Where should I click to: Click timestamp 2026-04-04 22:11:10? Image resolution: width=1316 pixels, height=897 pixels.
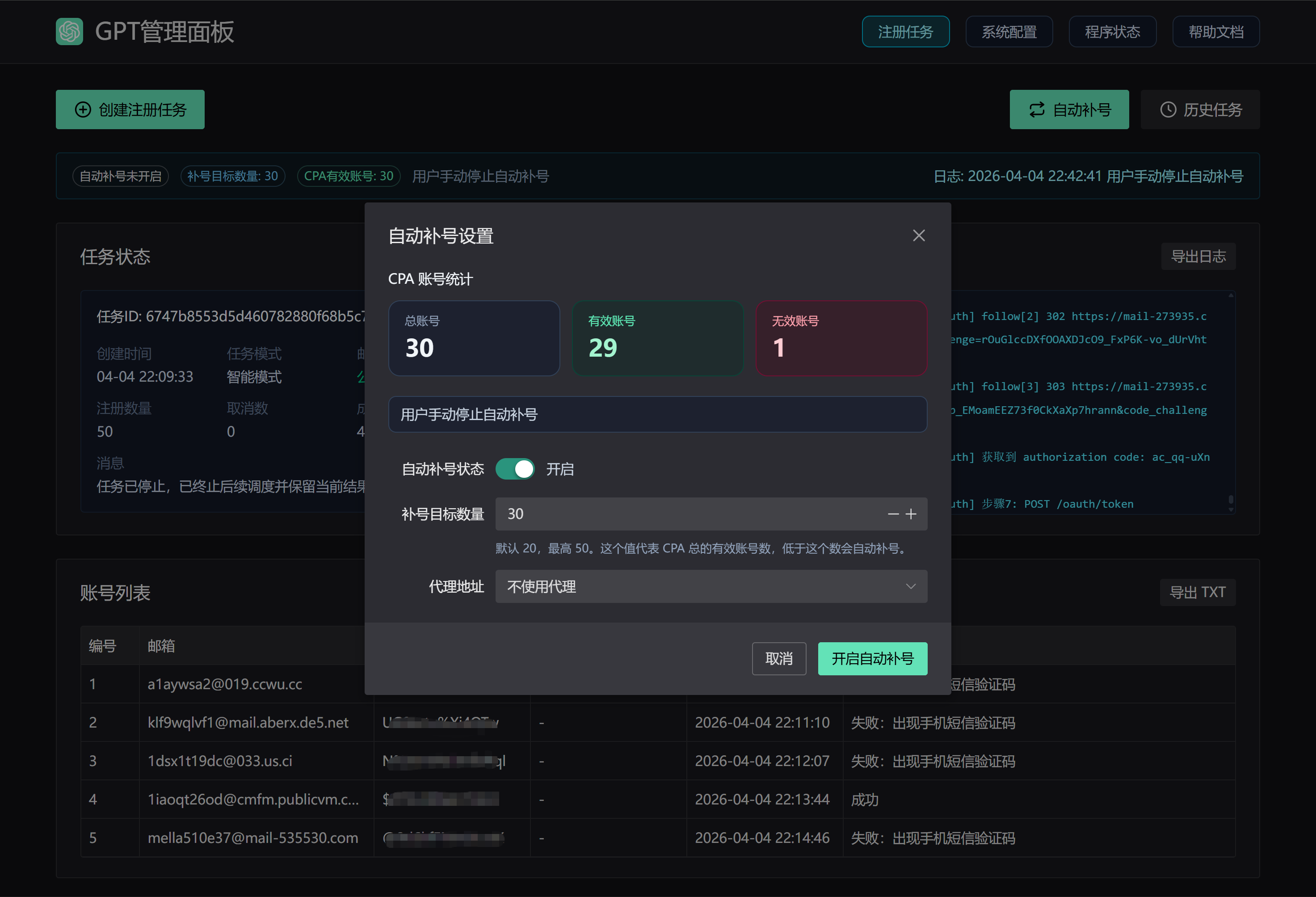(762, 723)
